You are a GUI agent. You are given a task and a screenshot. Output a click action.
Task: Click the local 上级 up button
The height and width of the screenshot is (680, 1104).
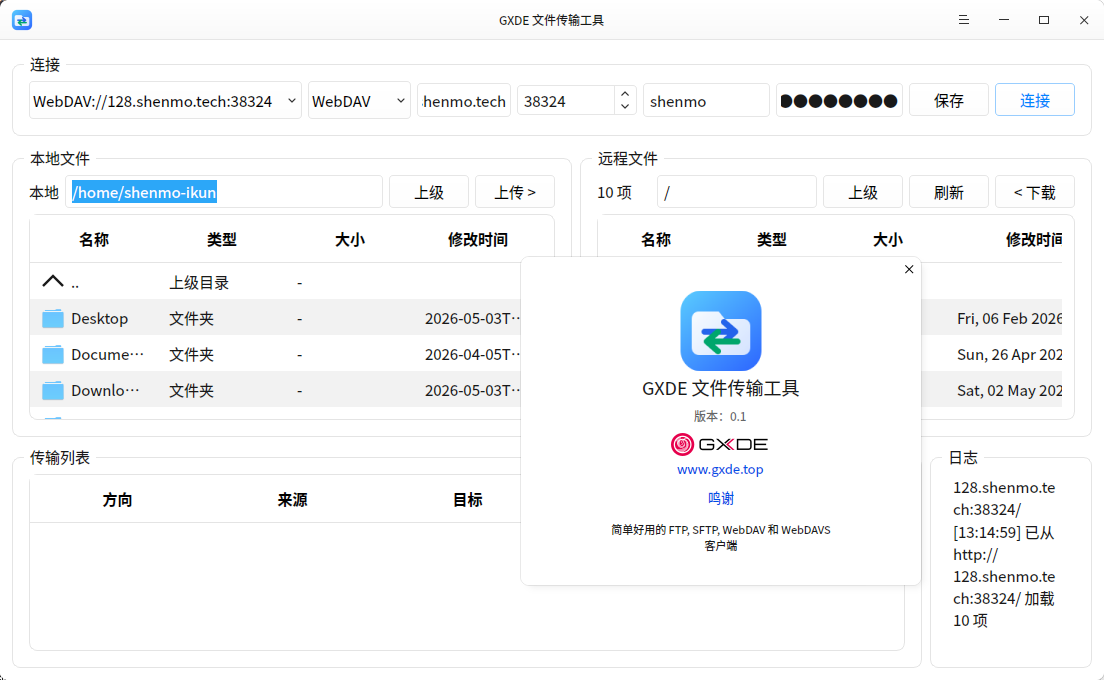coord(429,192)
